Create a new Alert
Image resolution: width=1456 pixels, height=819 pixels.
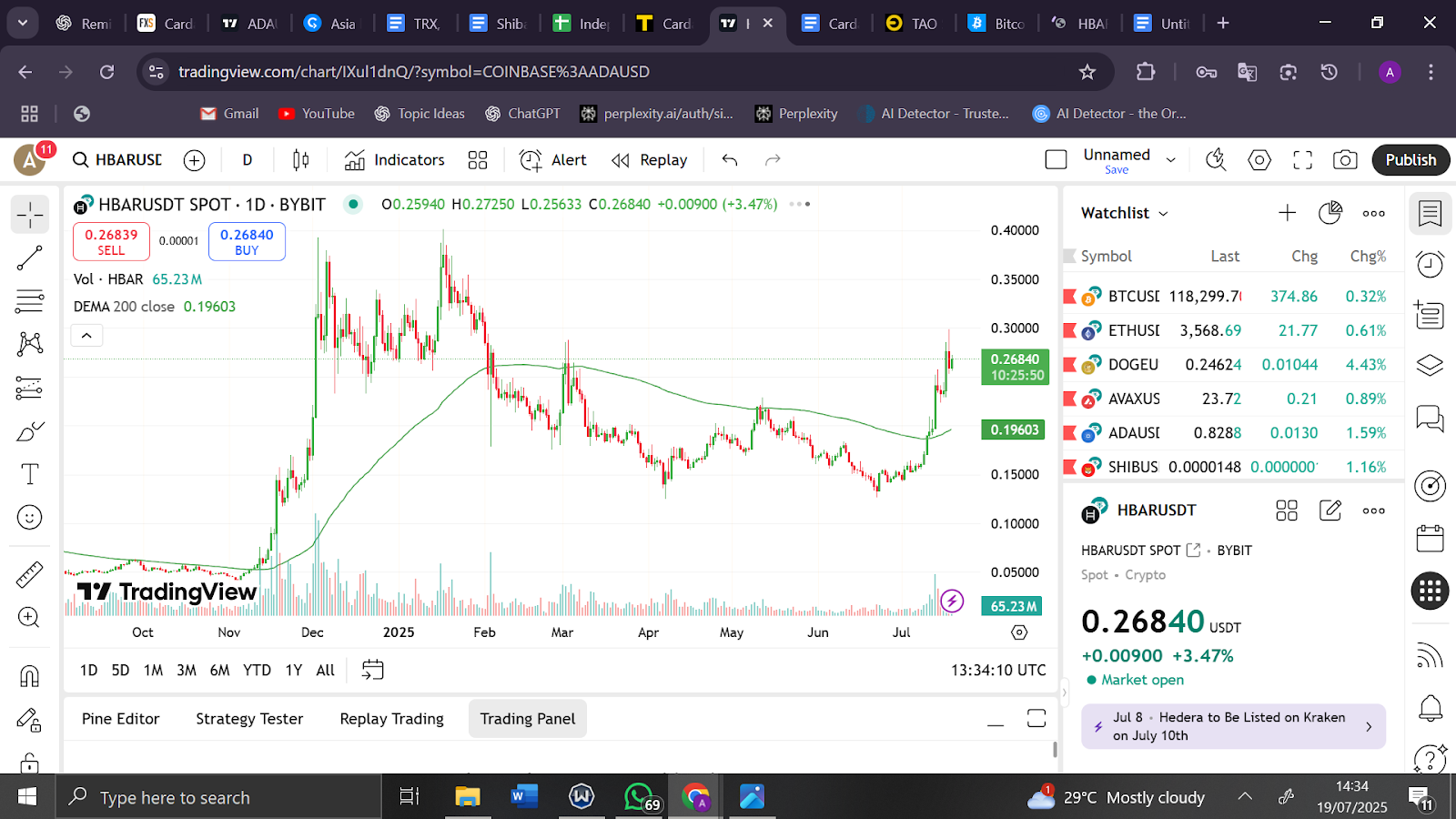(553, 160)
